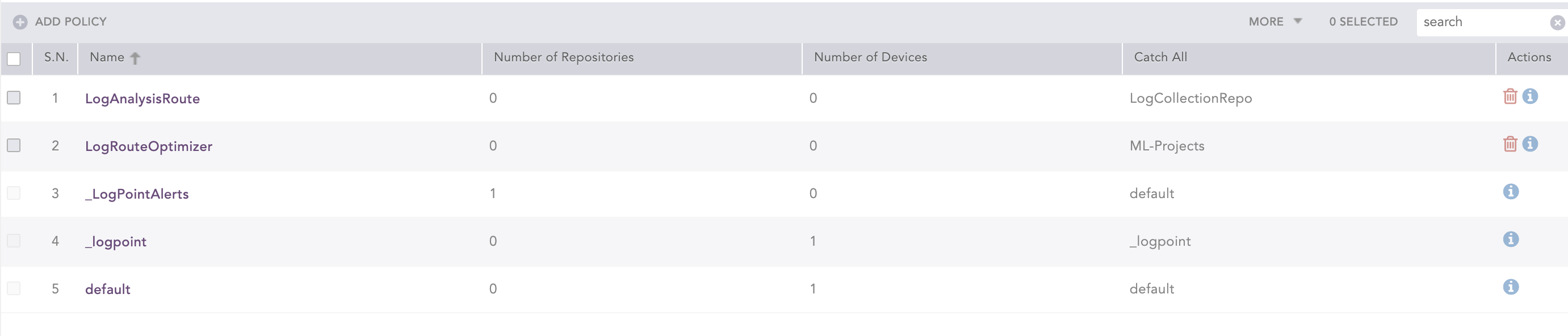The image size is (1568, 336).
Task: Sort by Catch All column header
Action: coord(1160,57)
